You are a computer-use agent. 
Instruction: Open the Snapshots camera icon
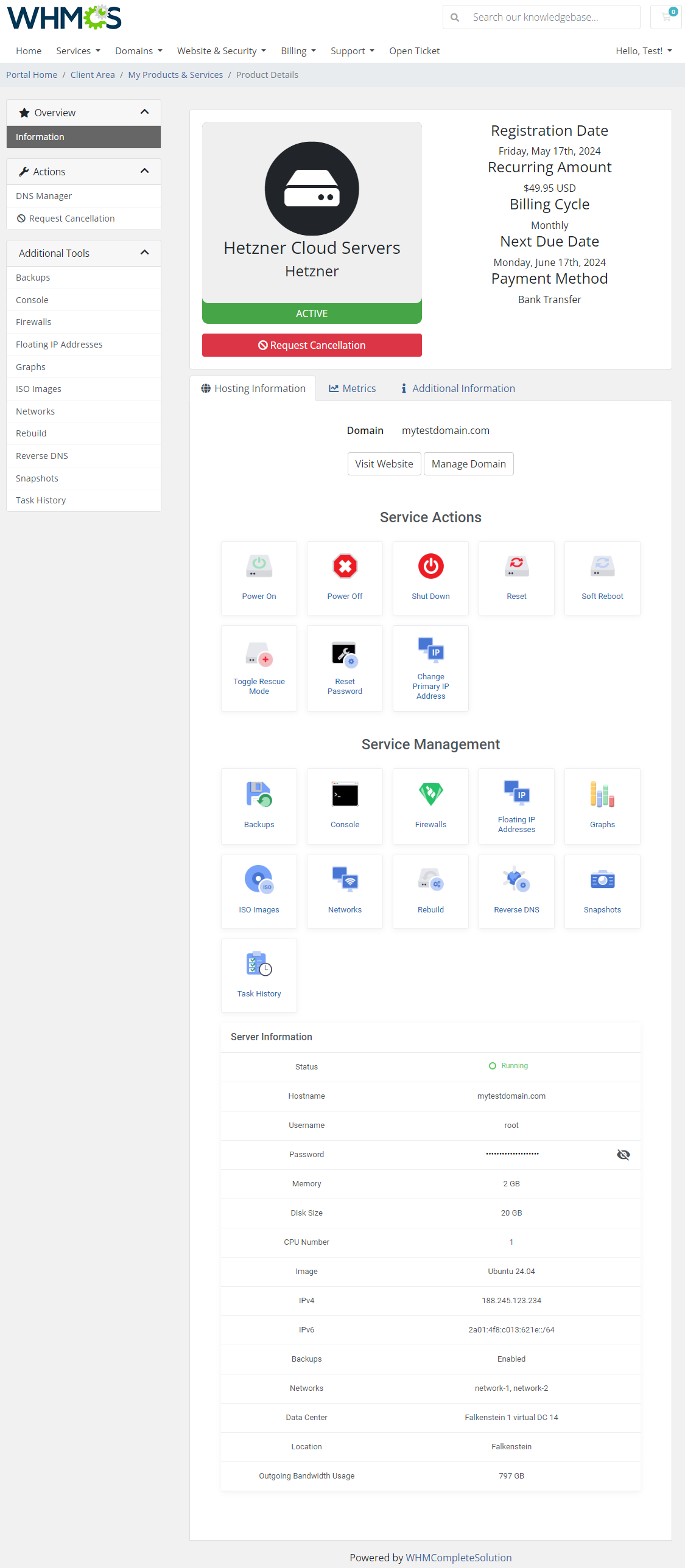point(602,880)
